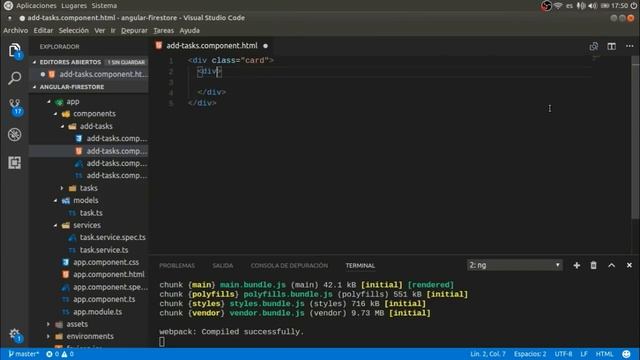Click the Ubuntu logo in the top panel
Image resolution: width=640 pixels, height=360 pixels.
(x=8, y=6)
